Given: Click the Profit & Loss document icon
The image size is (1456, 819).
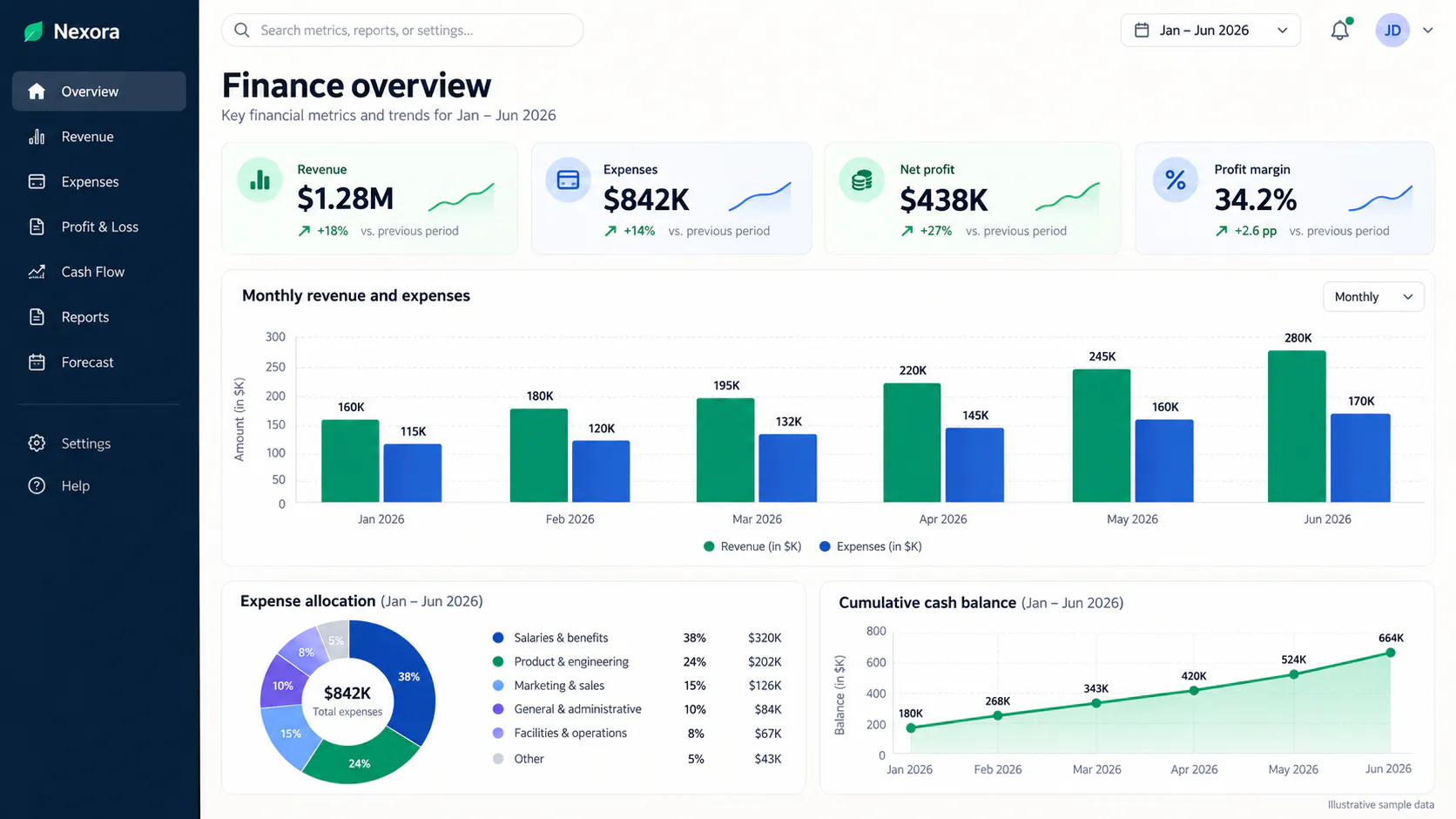Looking at the screenshot, I should 37,227.
